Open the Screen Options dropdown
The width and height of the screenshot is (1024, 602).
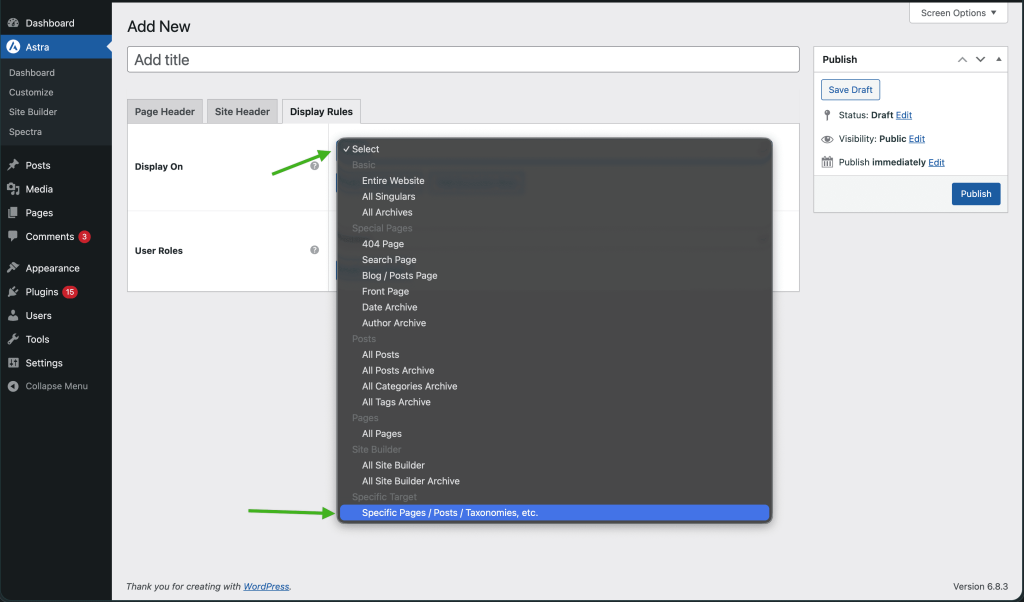click(x=957, y=12)
